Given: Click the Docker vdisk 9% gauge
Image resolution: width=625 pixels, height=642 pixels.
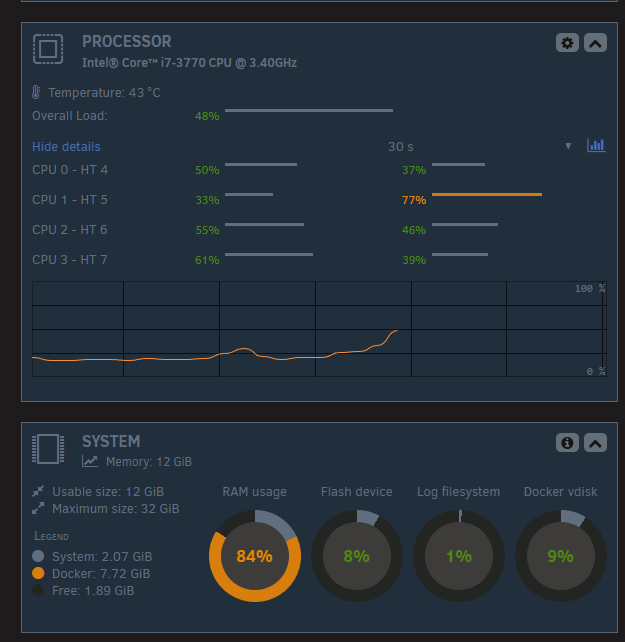Looking at the screenshot, I should point(561,556).
